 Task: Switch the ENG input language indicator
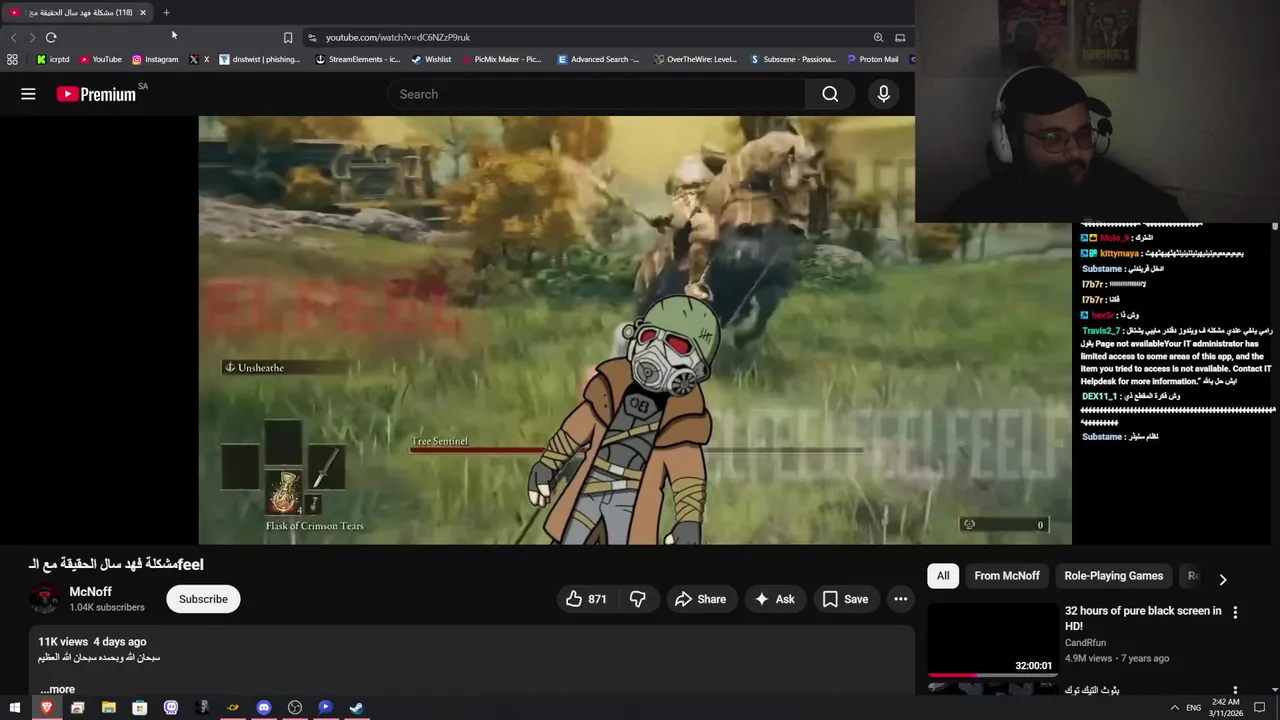pyautogui.click(x=1194, y=708)
